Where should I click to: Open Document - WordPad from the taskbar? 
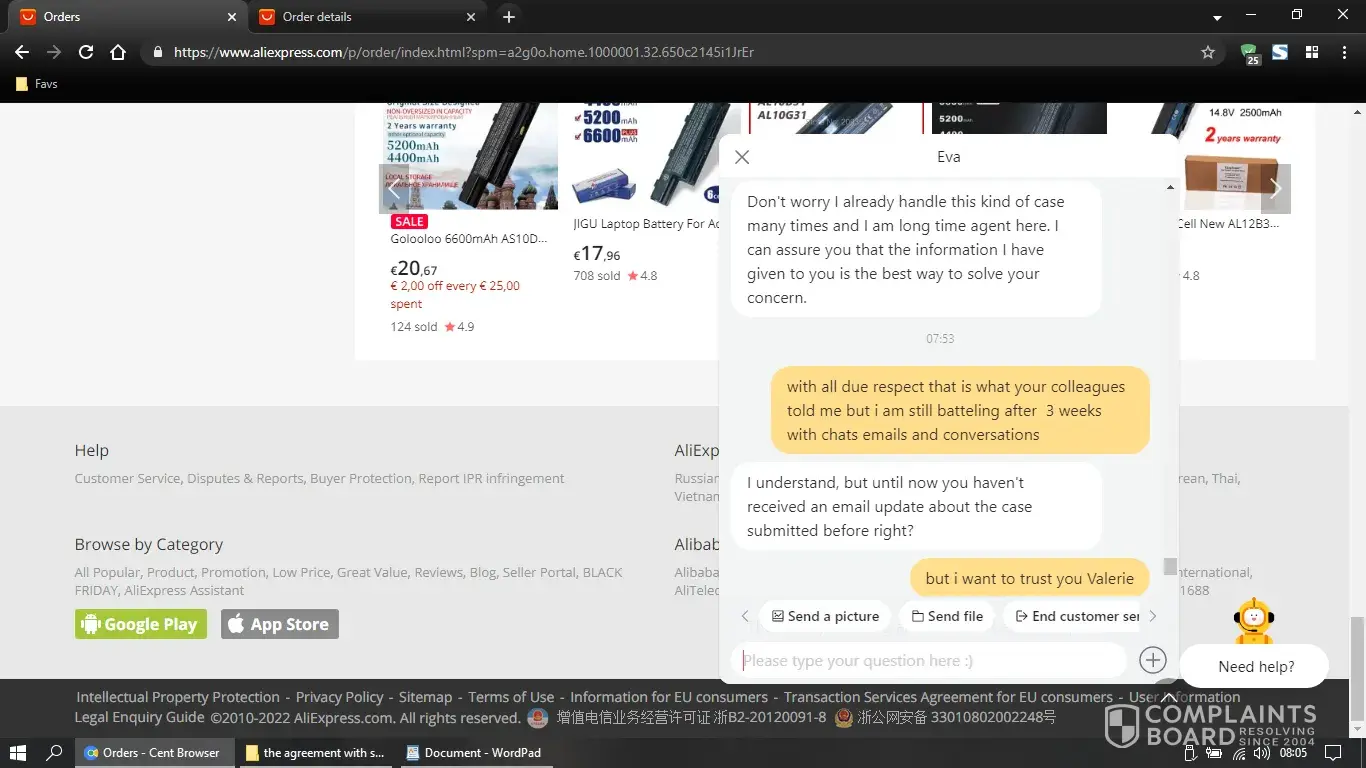474,752
